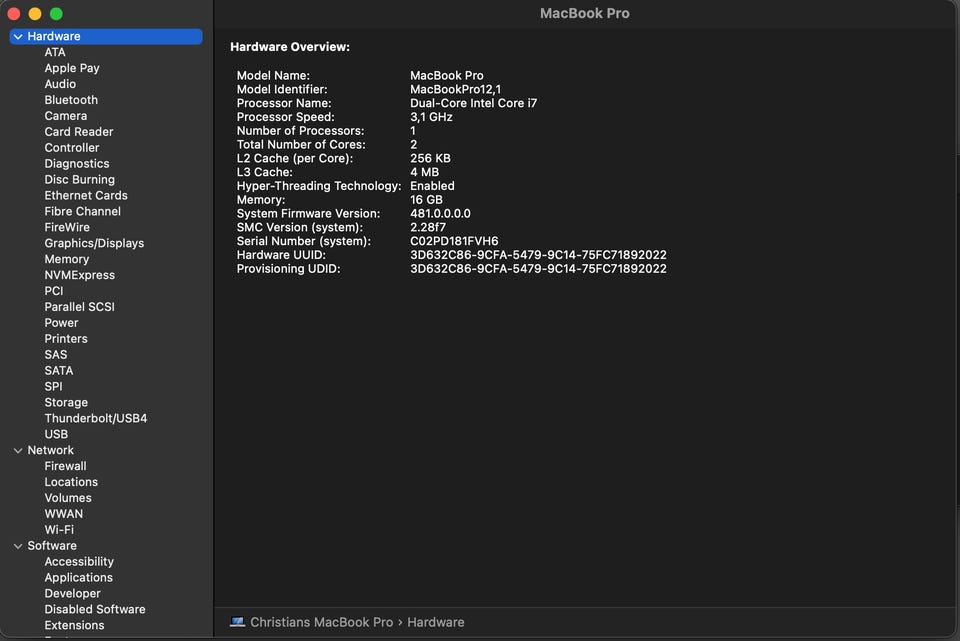Viewport: 960px width, 641px height.
Task: Select processor speed value 3,1 GHz
Action: [431, 117]
